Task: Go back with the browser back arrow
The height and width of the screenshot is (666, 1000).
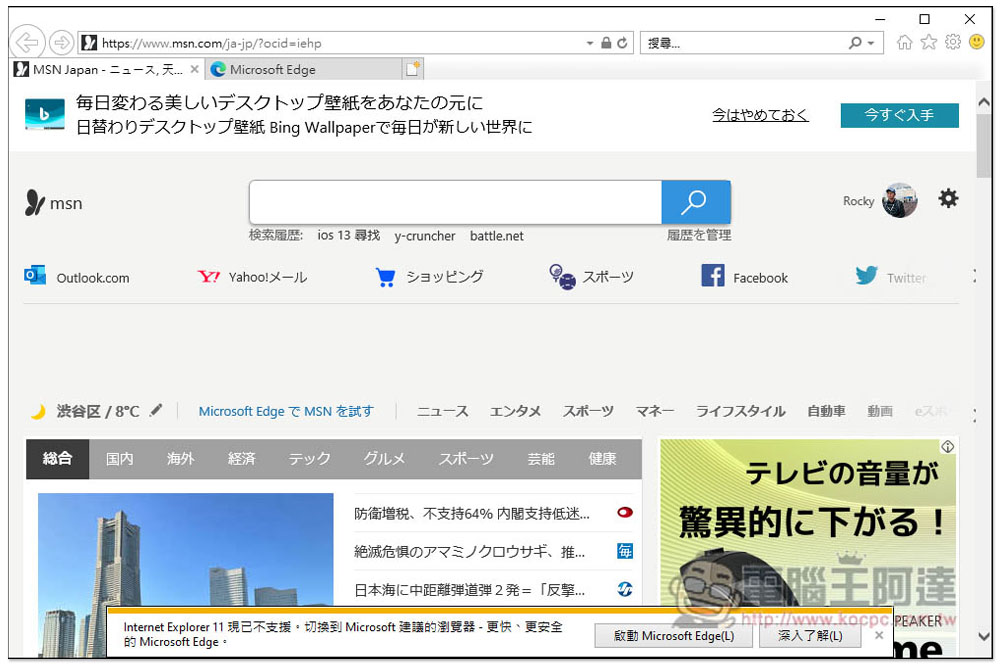Action: coord(27,43)
